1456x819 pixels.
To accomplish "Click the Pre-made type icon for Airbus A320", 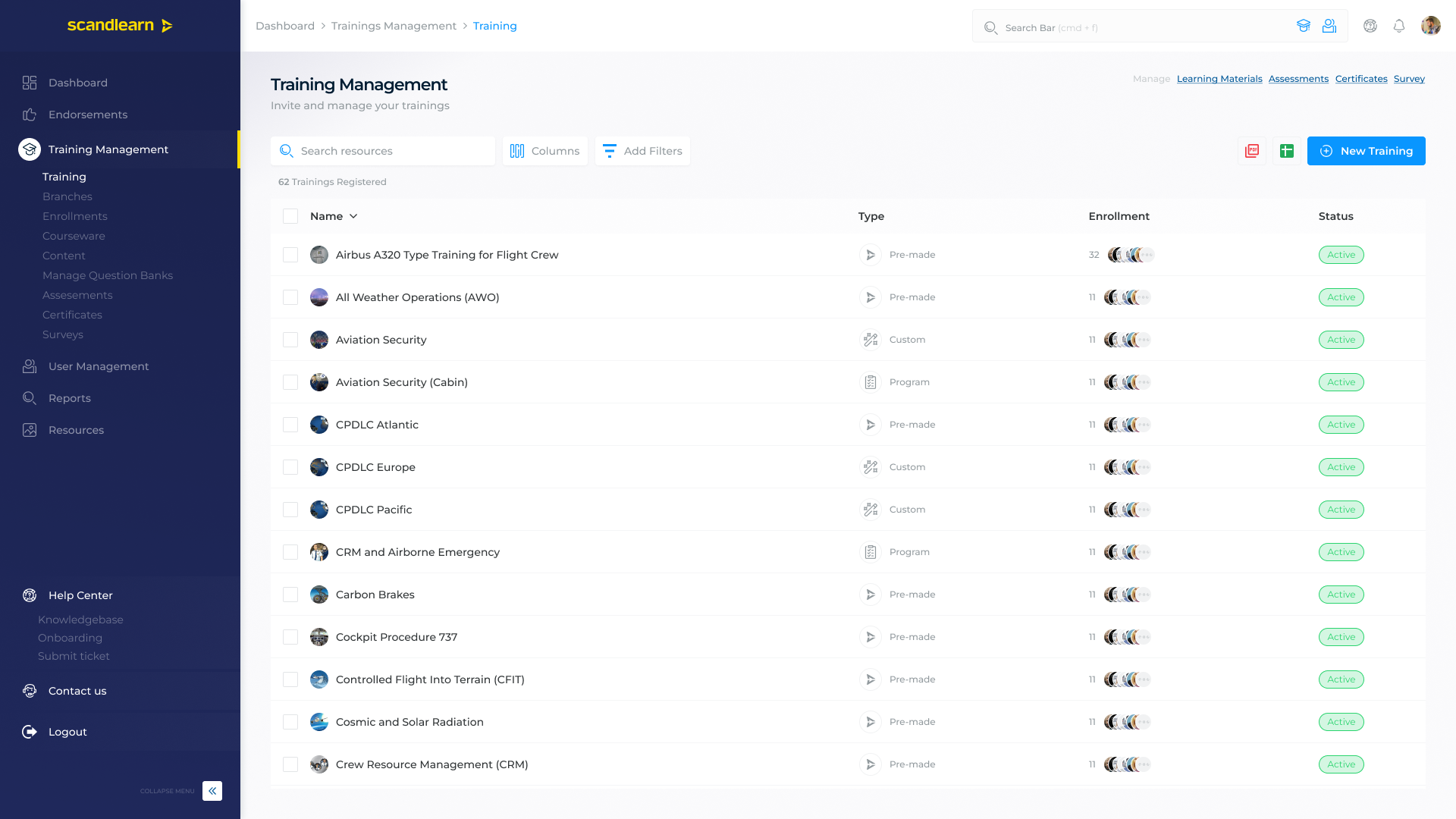I will 871,255.
